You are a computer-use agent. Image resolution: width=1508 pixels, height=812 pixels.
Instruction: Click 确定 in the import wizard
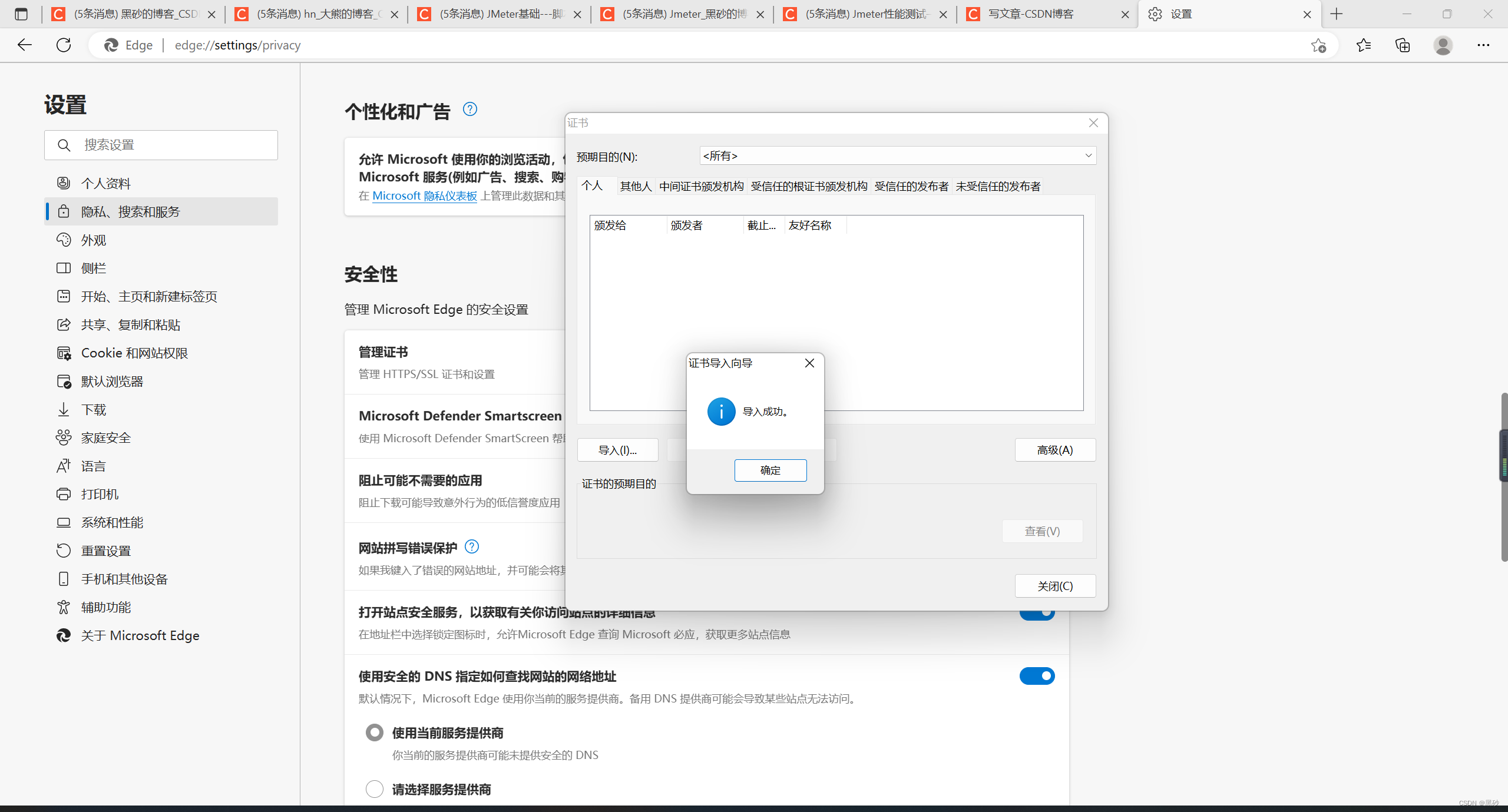point(770,470)
